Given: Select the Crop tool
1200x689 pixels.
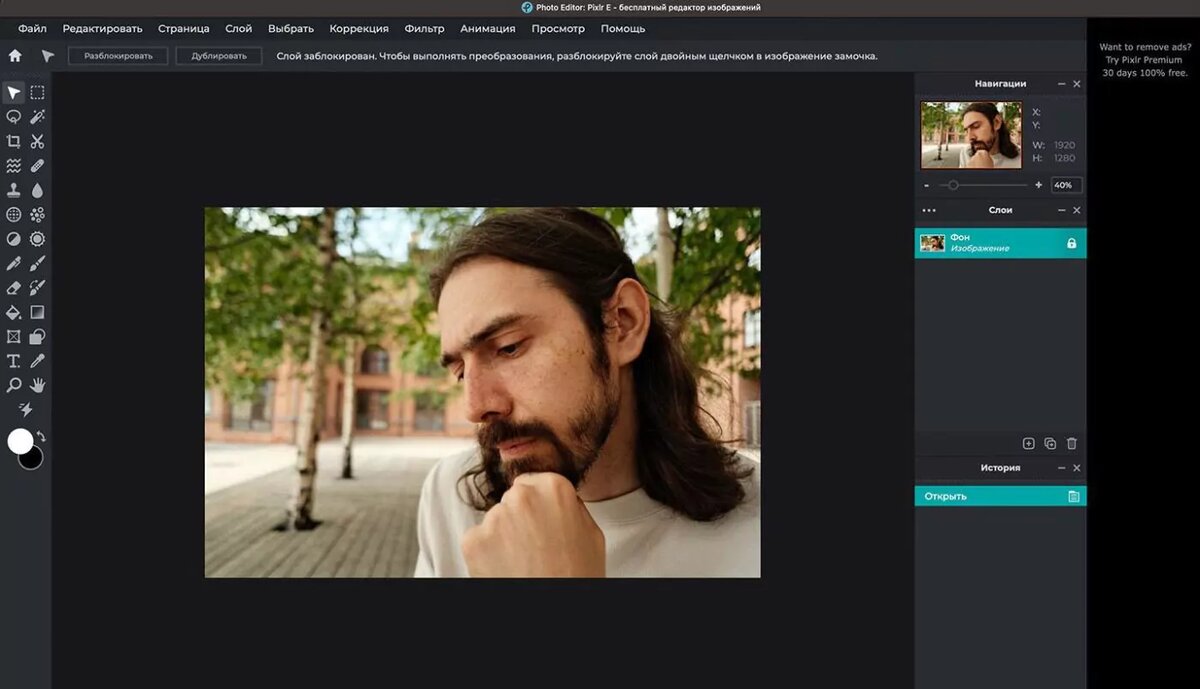Looking at the screenshot, I should click(x=14, y=142).
